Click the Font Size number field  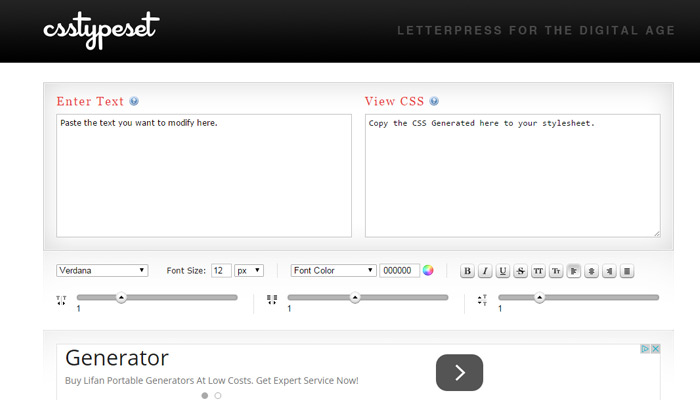(221, 271)
